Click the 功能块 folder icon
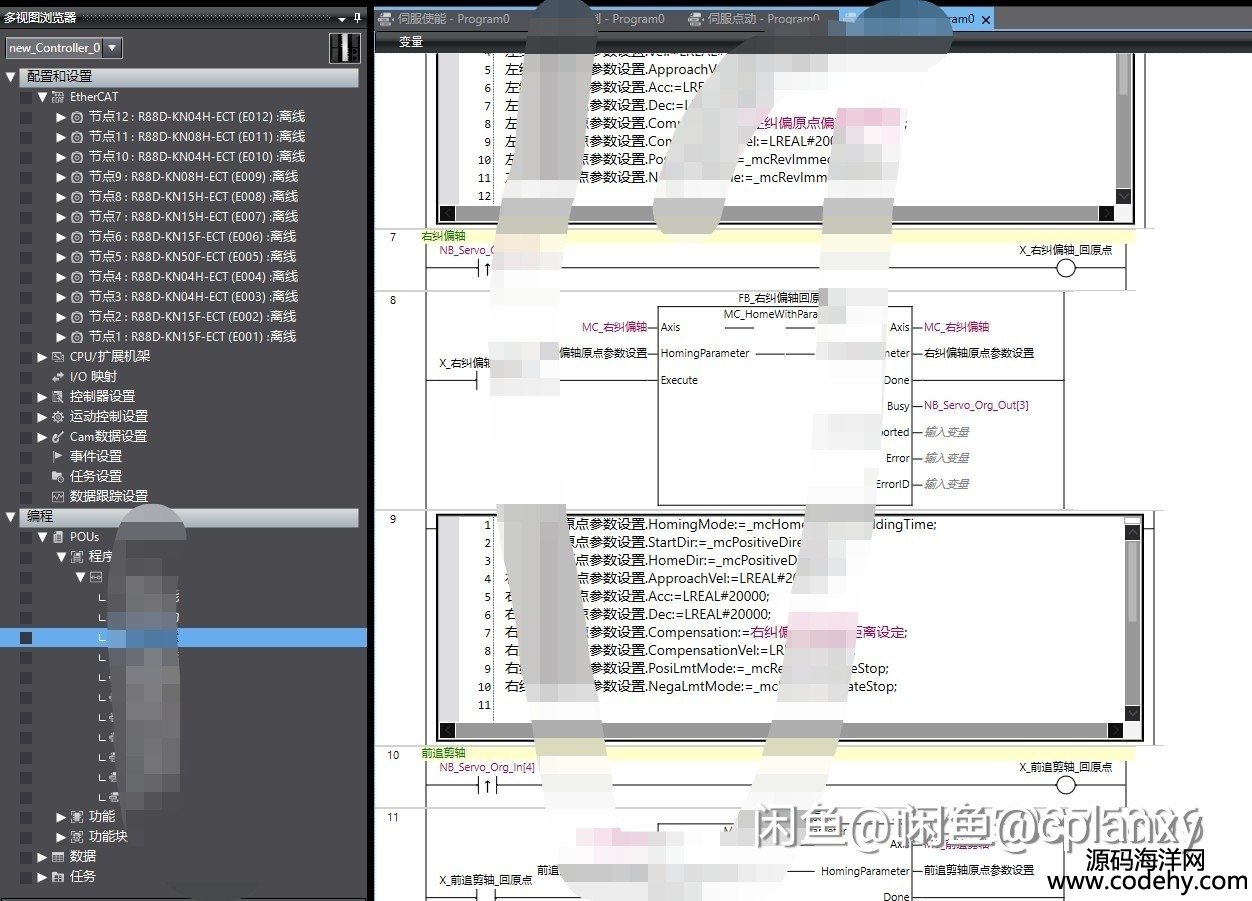The width and height of the screenshot is (1252, 901). click(77, 837)
